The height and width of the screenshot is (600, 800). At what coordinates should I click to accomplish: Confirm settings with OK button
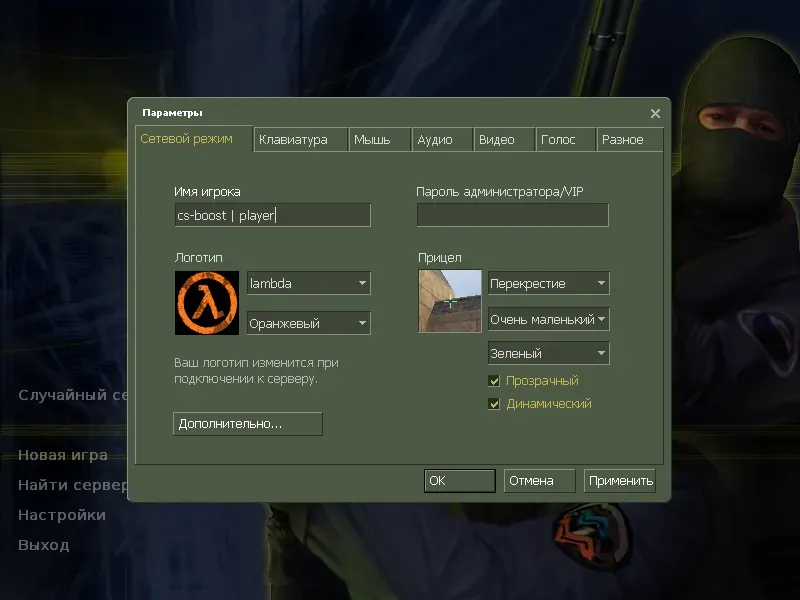click(460, 481)
